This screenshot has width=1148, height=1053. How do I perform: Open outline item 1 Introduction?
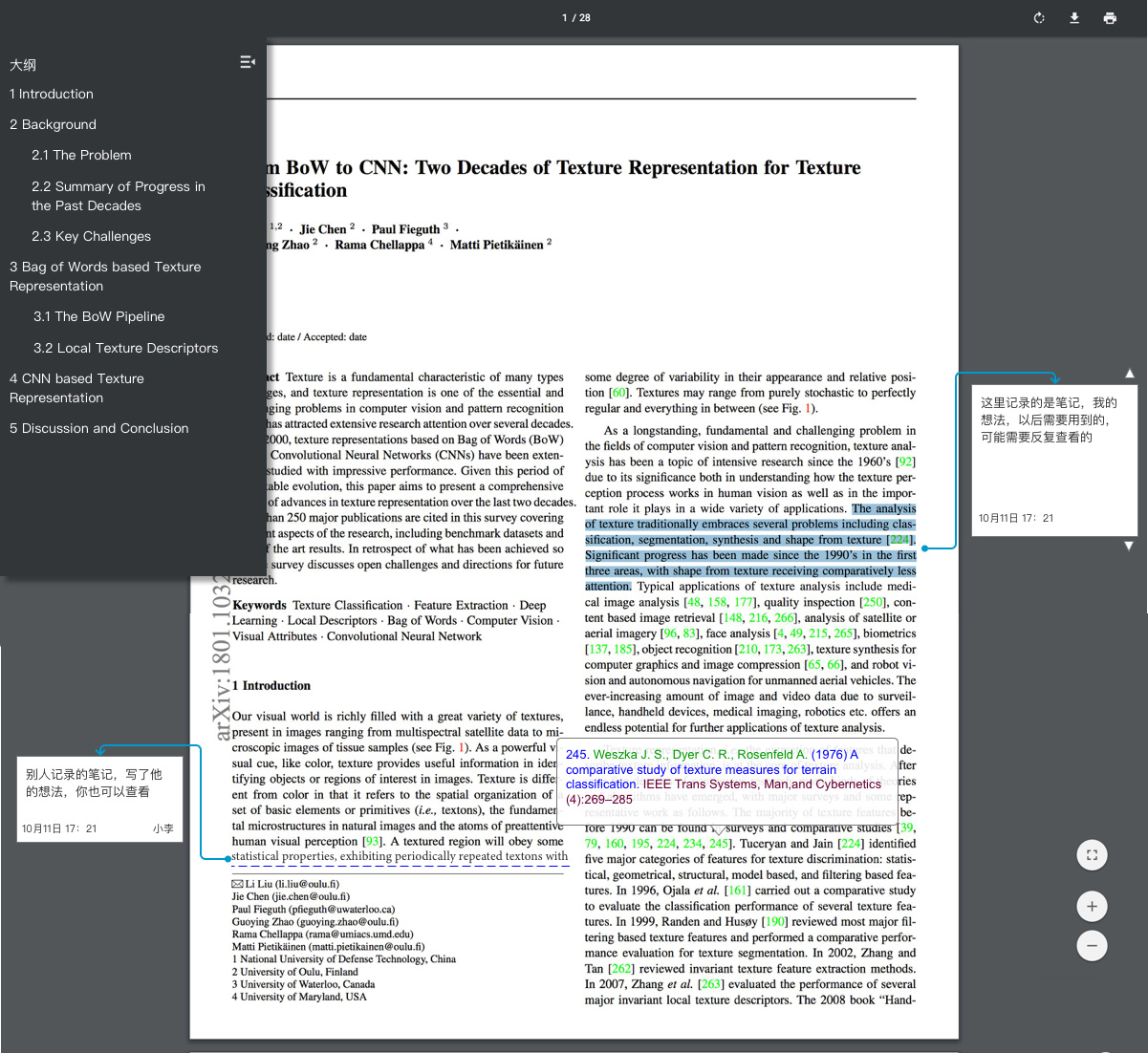pos(52,94)
